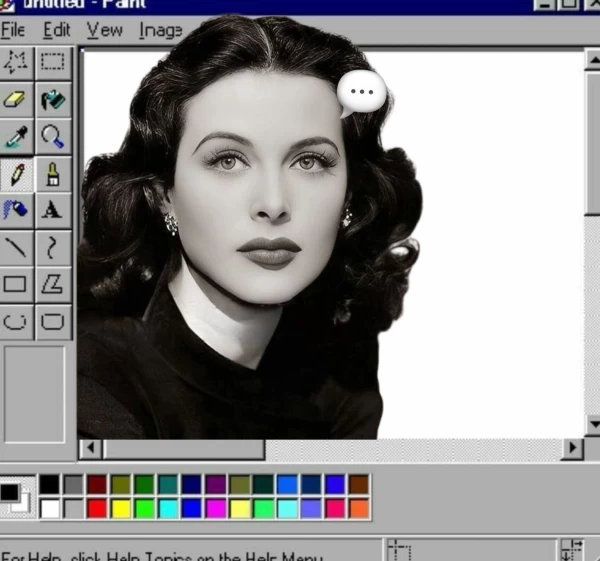Switch to the Pencil tool
Screen dimensions: 600x561
point(17,173)
